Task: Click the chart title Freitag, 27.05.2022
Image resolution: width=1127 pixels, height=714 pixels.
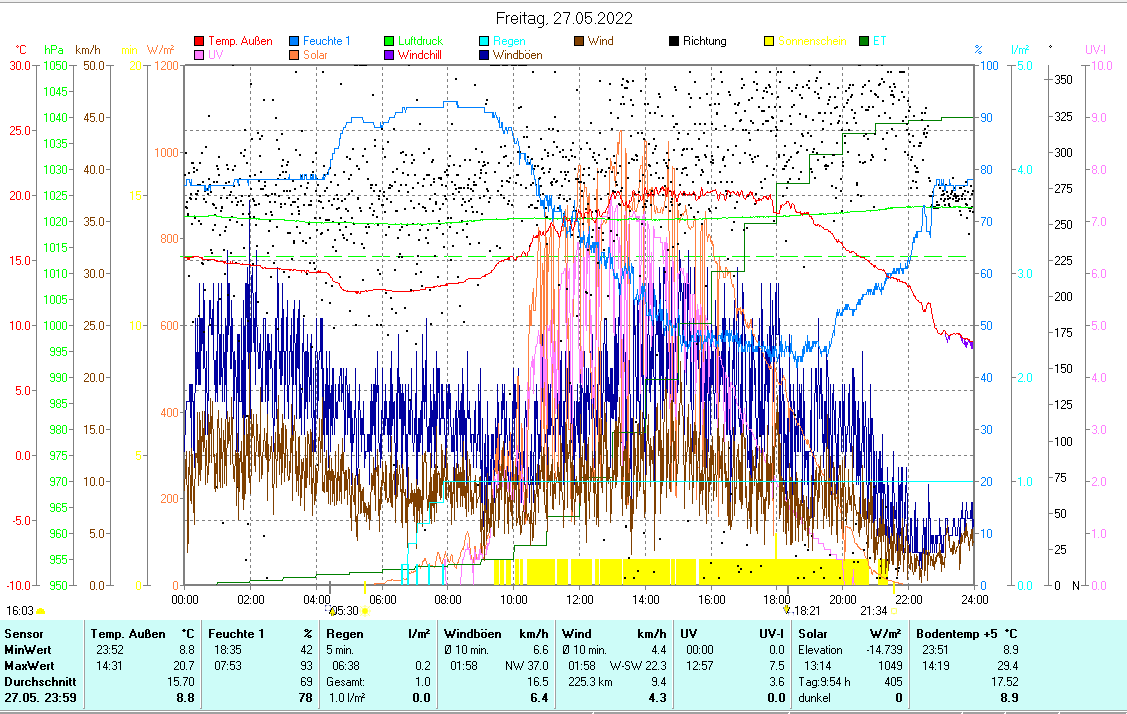Action: point(564,19)
